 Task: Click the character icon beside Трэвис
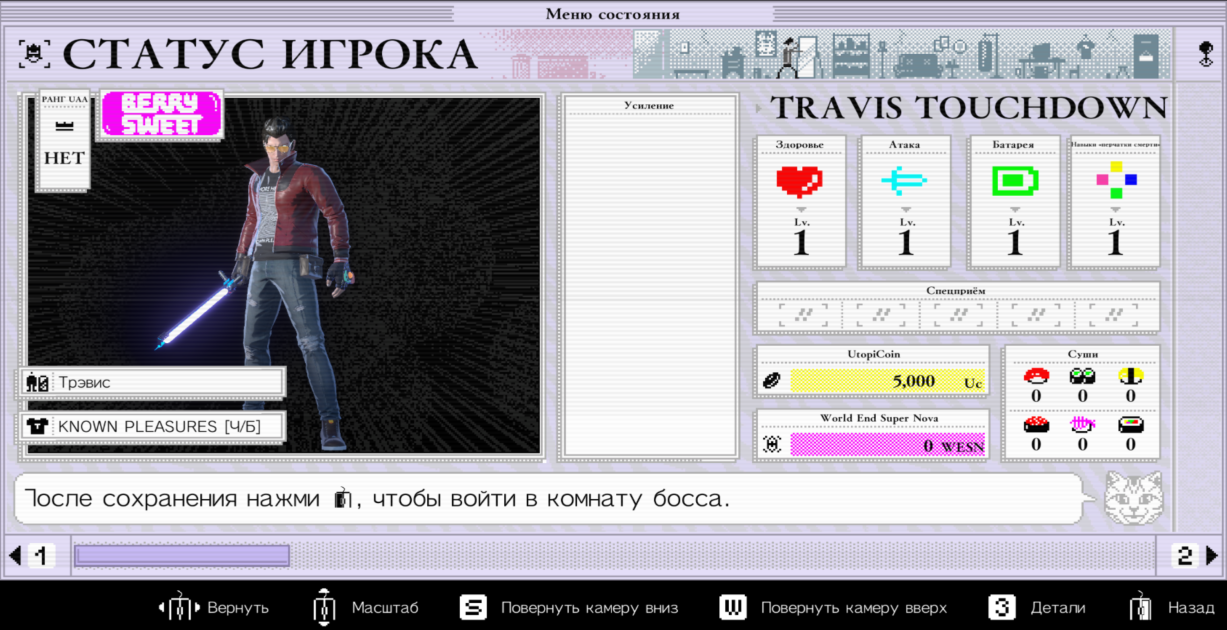38,382
